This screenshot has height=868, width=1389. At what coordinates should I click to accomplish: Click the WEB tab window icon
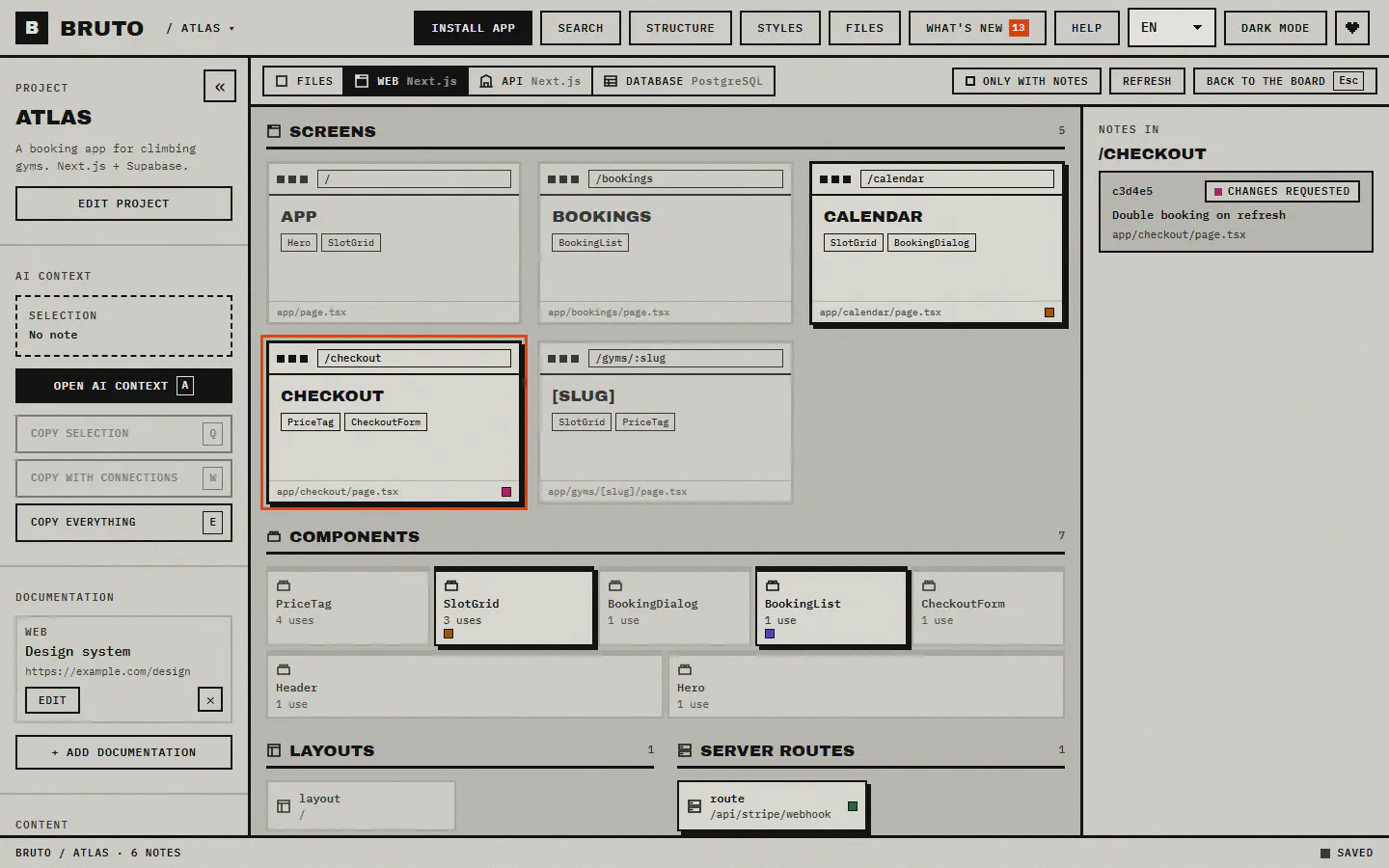pyautogui.click(x=362, y=81)
